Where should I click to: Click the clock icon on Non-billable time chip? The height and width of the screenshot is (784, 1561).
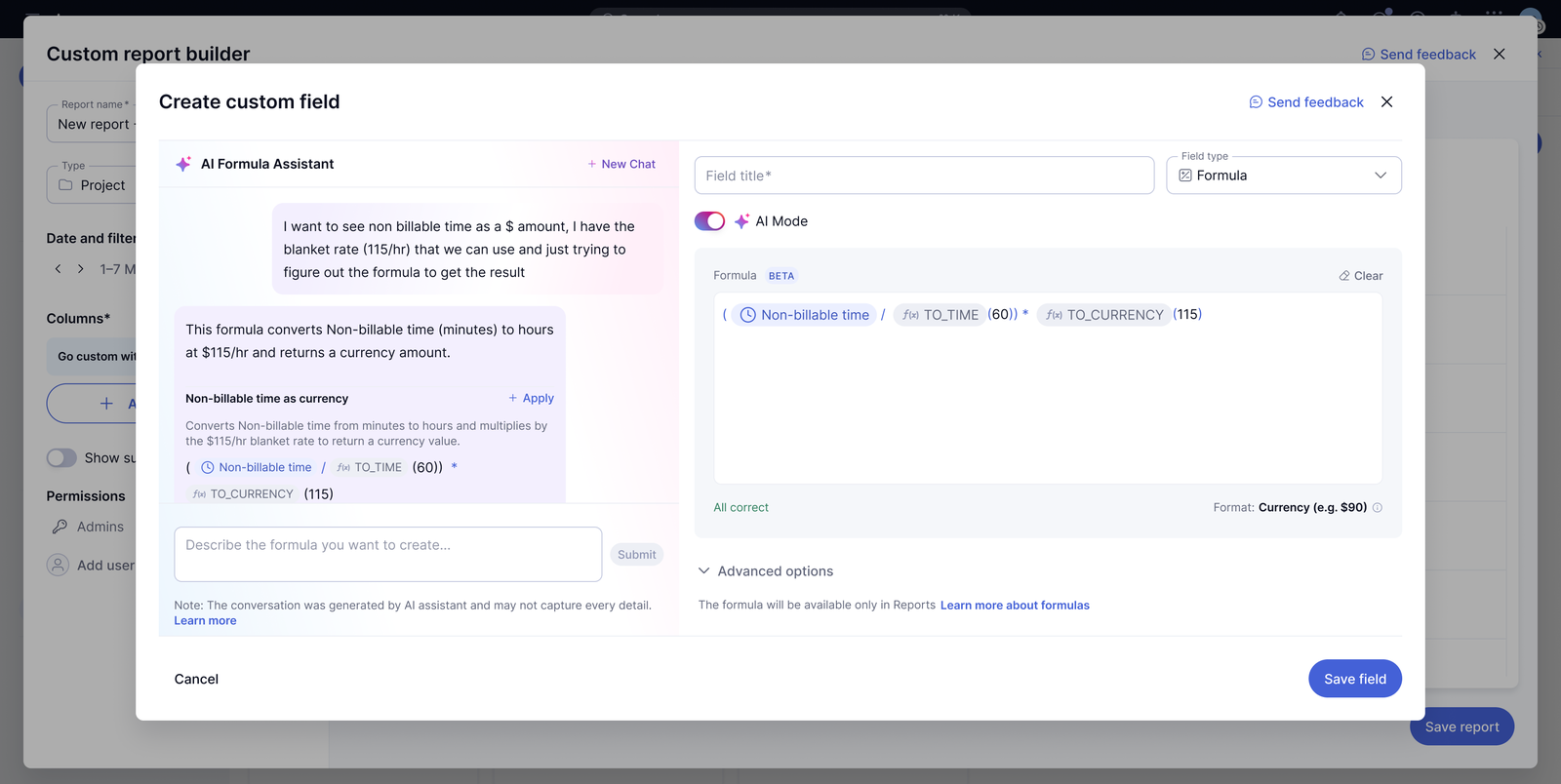pyautogui.click(x=748, y=315)
